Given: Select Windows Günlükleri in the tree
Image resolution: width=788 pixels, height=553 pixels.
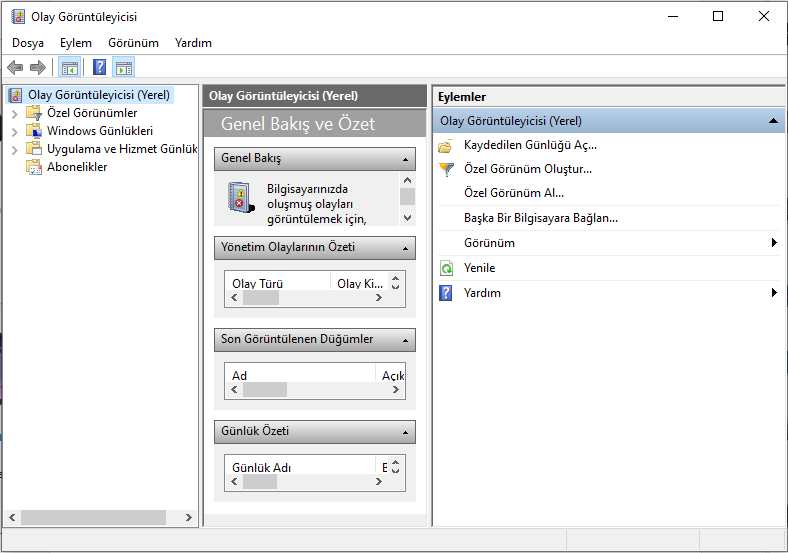Looking at the screenshot, I should 100,131.
